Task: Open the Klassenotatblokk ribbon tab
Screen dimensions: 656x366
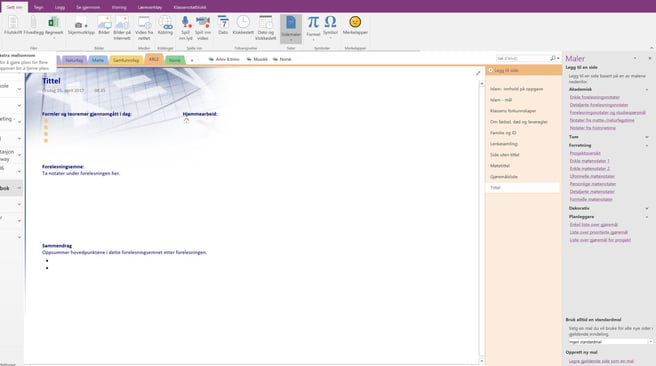Action: [x=190, y=7]
